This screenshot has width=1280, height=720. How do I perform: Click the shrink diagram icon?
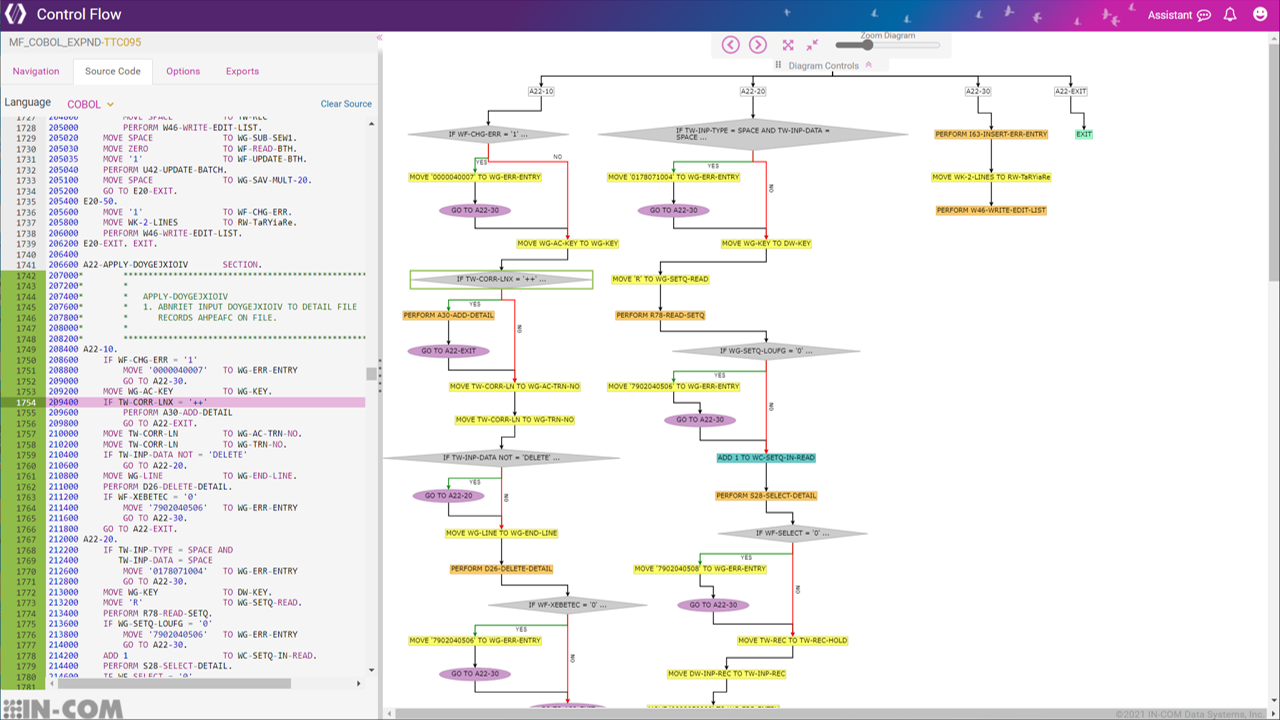pos(814,45)
